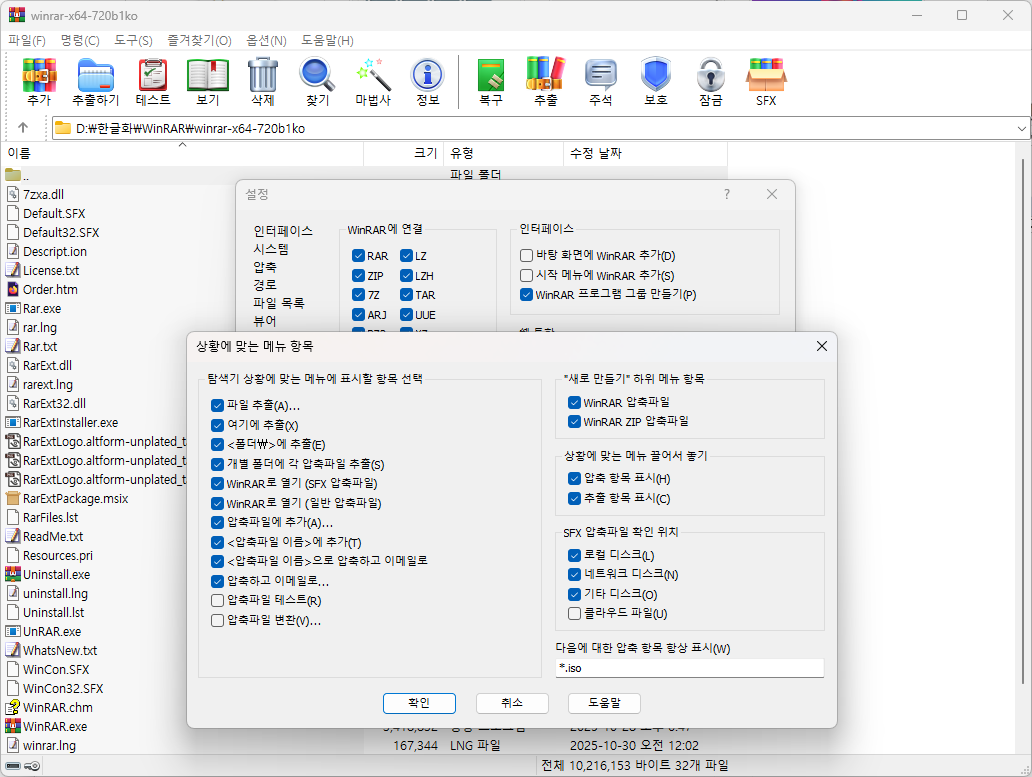This screenshot has height=777, width=1032.
Task: Toggle the TAR association checkbox
Action: click(406, 295)
